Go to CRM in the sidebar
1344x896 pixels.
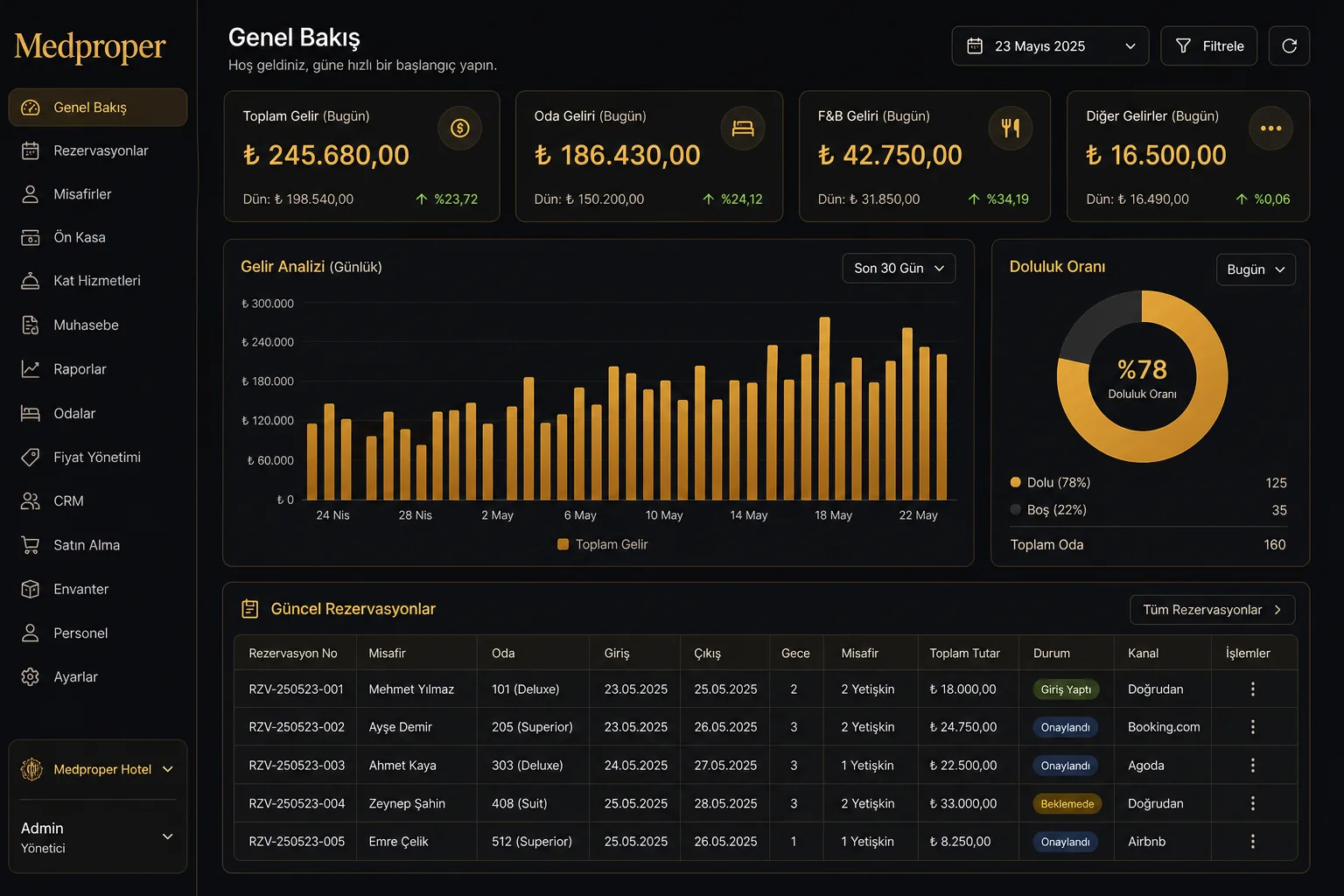tap(98, 501)
